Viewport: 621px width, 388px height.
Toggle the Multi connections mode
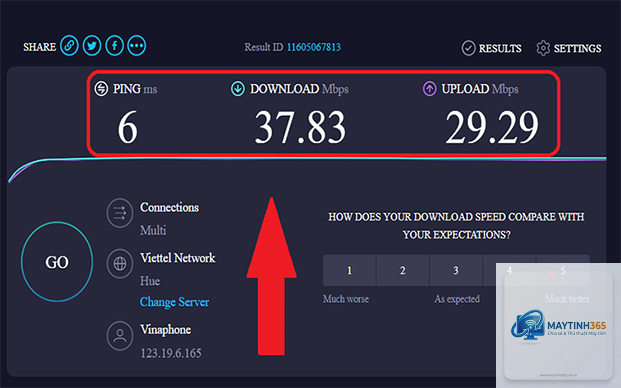click(x=153, y=230)
